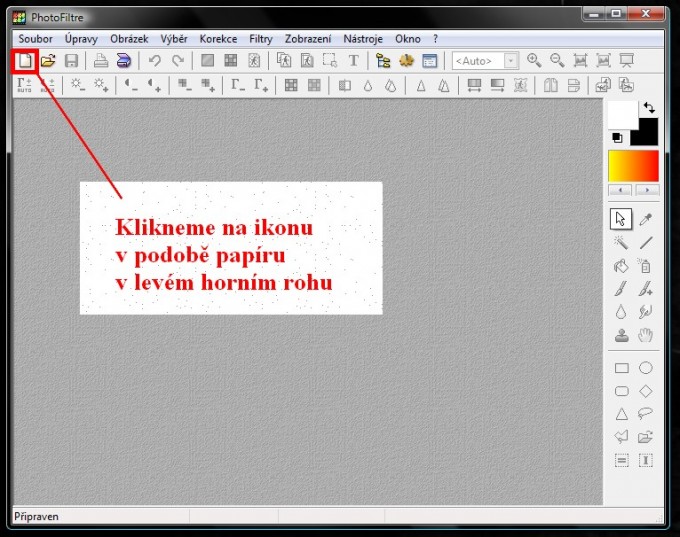
Task: Click the Brightness plus icon
Action: tap(101, 85)
